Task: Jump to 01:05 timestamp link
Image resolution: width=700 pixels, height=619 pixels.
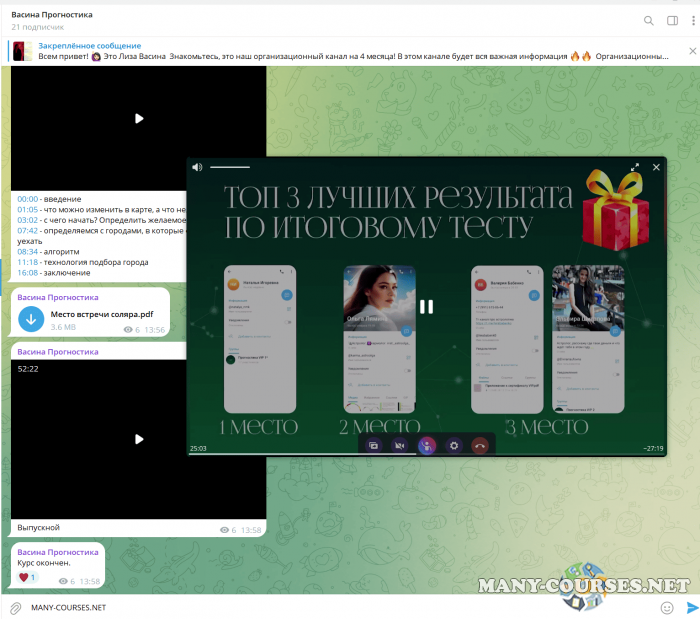Action: point(27,209)
